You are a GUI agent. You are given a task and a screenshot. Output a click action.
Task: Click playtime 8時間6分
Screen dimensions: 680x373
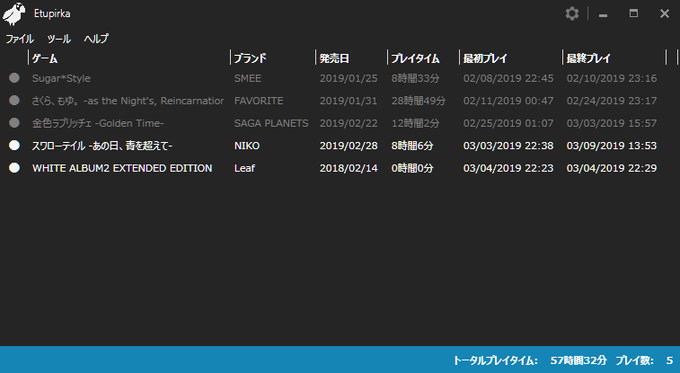412,146
